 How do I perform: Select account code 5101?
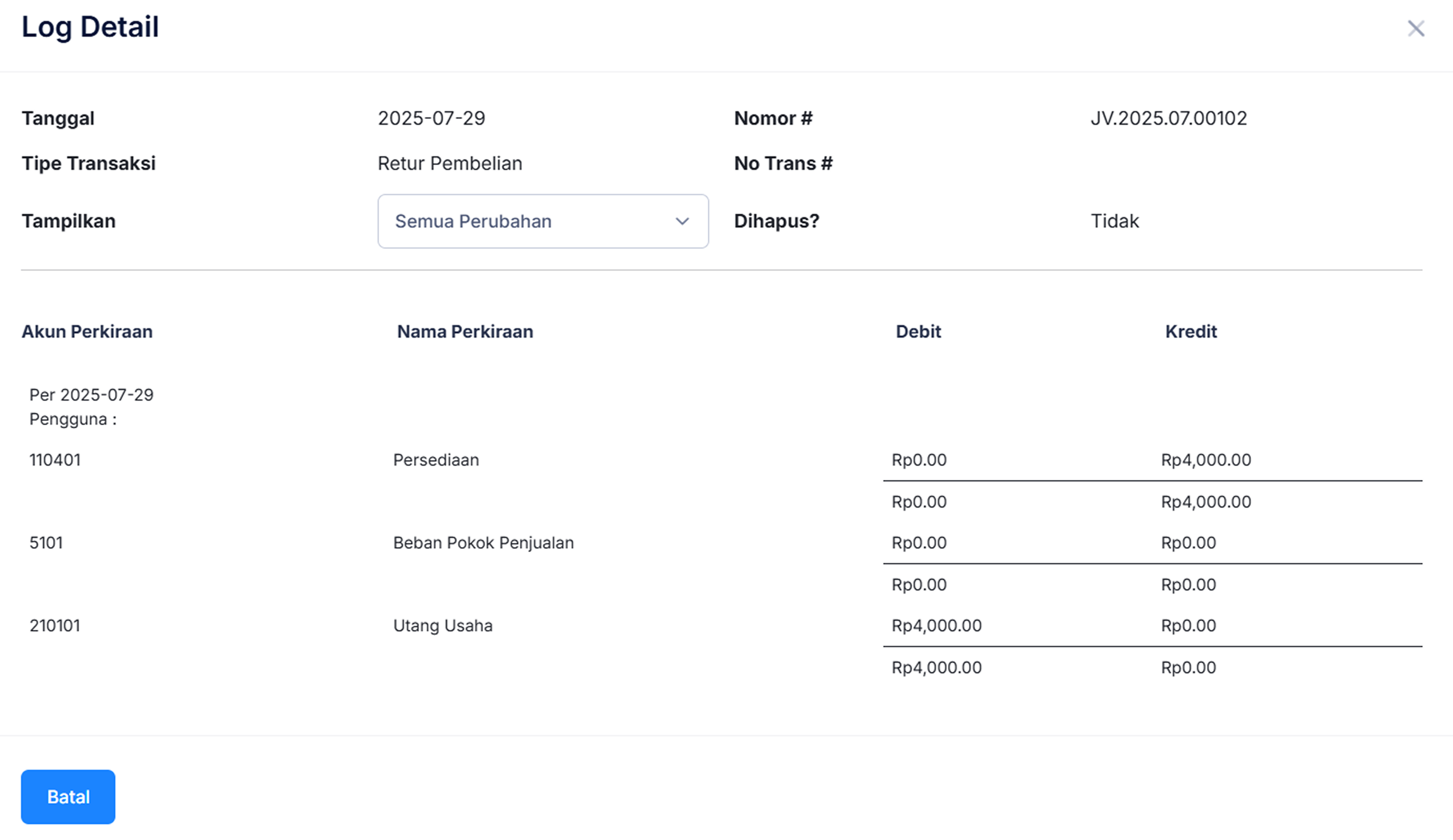click(x=46, y=543)
